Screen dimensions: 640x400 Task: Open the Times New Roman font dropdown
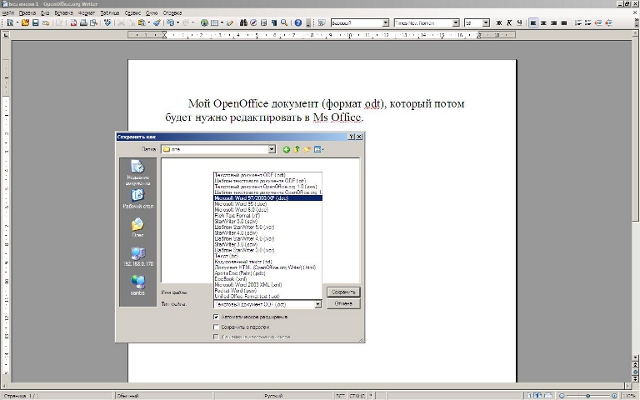456,23
